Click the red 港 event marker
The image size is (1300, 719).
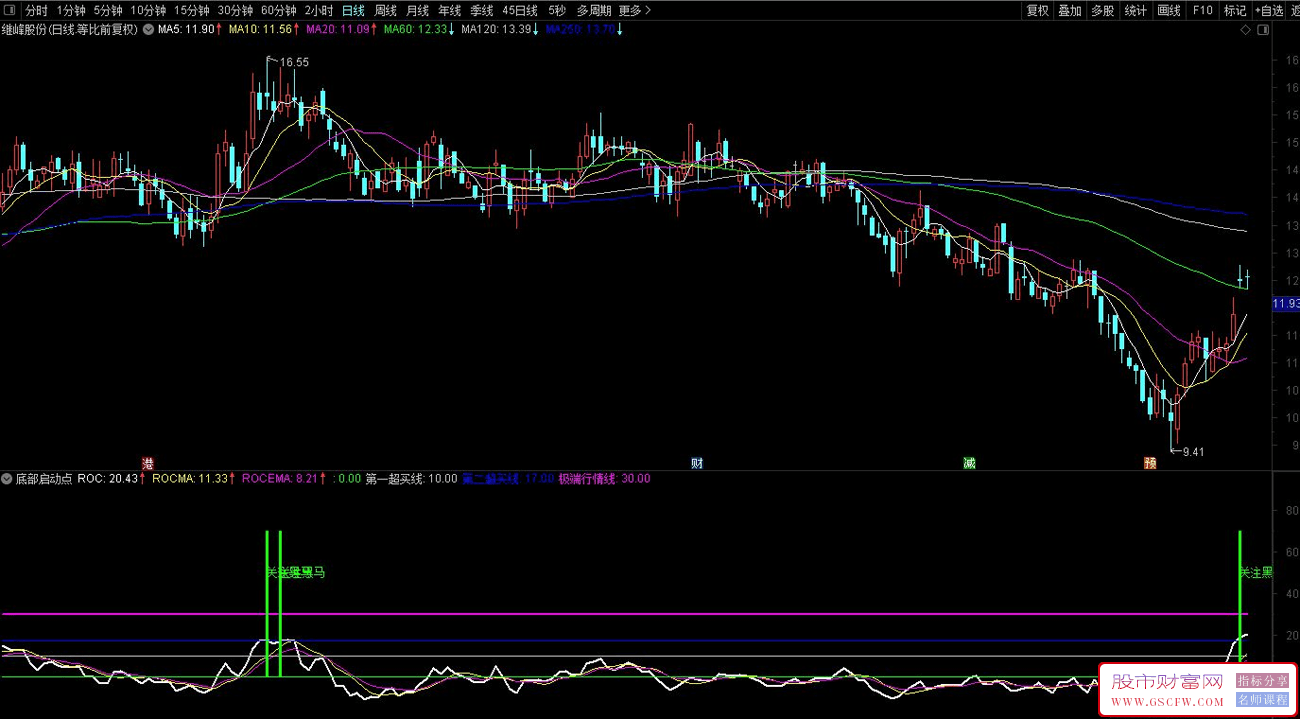(148, 463)
